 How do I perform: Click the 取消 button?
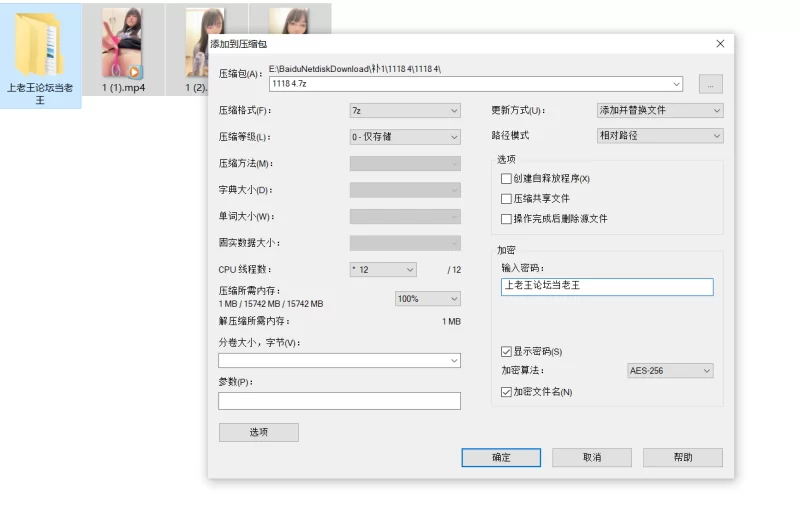pos(591,457)
